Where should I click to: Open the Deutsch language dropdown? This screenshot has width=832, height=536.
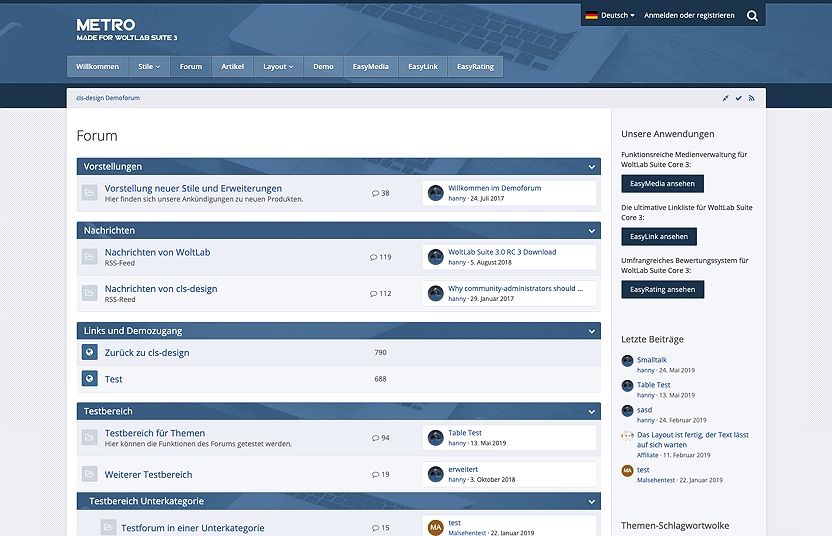[610, 15]
